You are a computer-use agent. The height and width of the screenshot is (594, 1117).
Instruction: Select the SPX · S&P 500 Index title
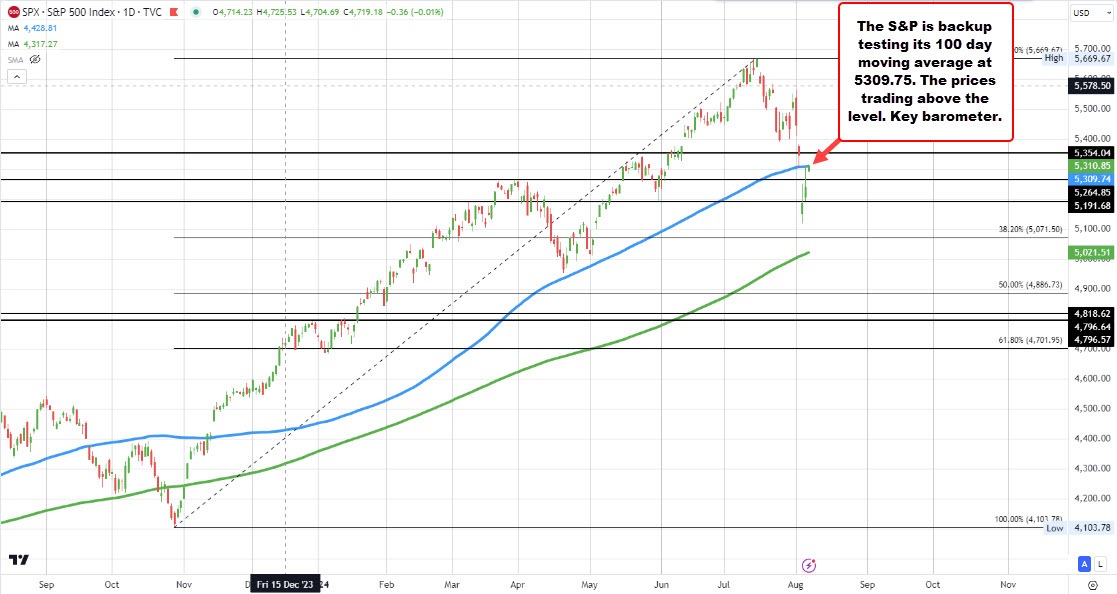click(x=67, y=12)
